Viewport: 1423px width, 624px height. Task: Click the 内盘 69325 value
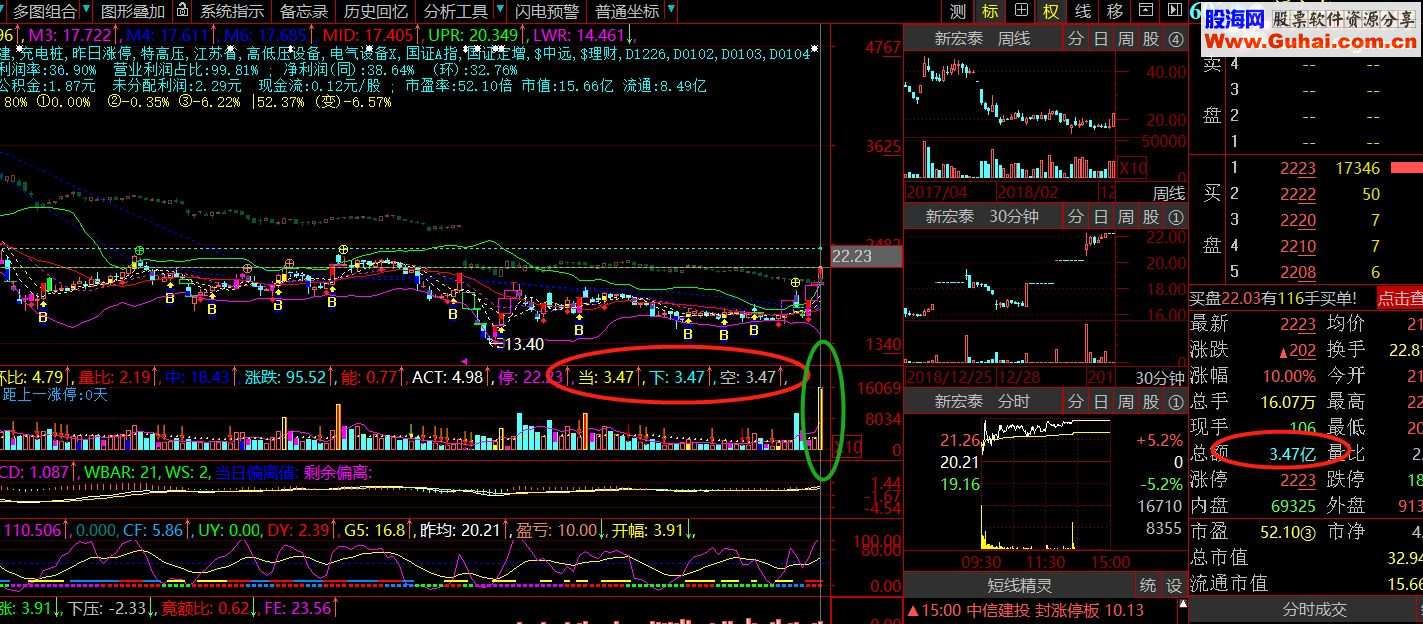click(1291, 506)
